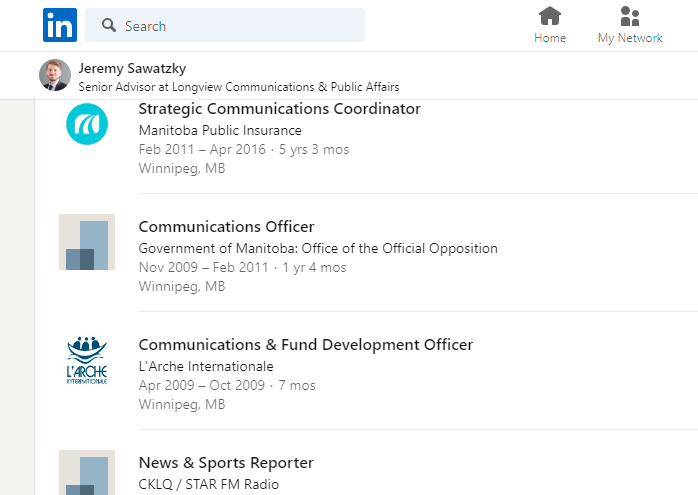This screenshot has width=698, height=495.
Task: Open the Manitoba Public Insurance logo
Action: tap(87, 124)
